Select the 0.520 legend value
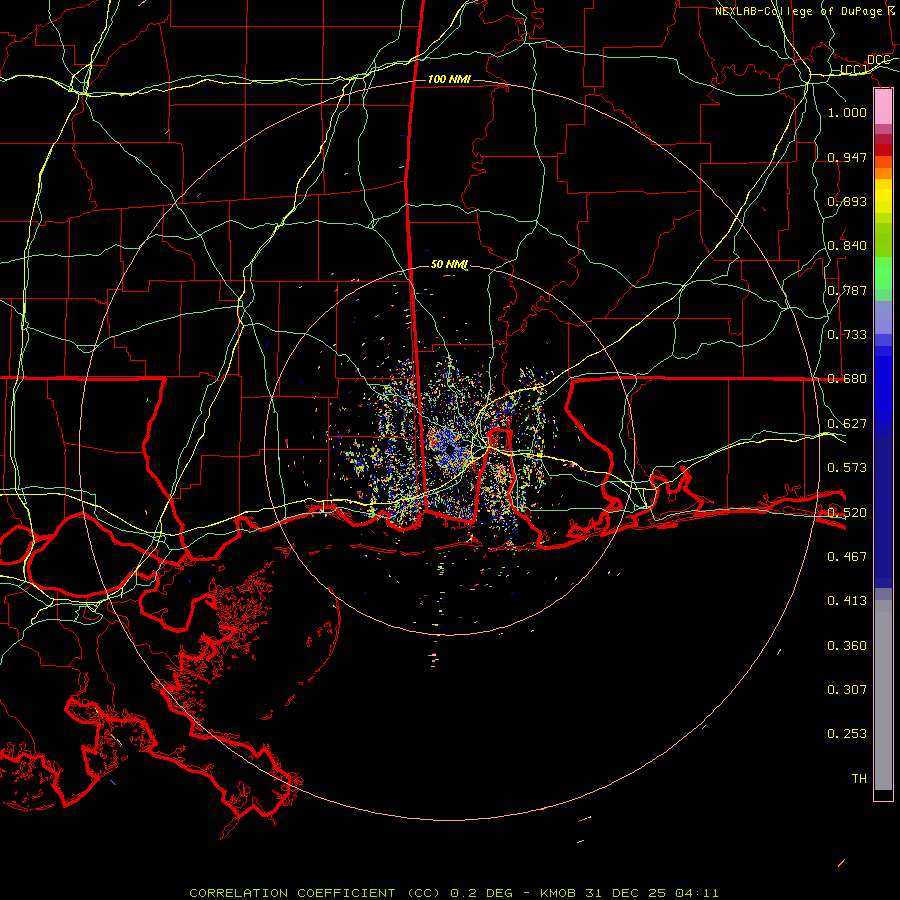Viewport: 900px width, 900px height. pyautogui.click(x=847, y=513)
